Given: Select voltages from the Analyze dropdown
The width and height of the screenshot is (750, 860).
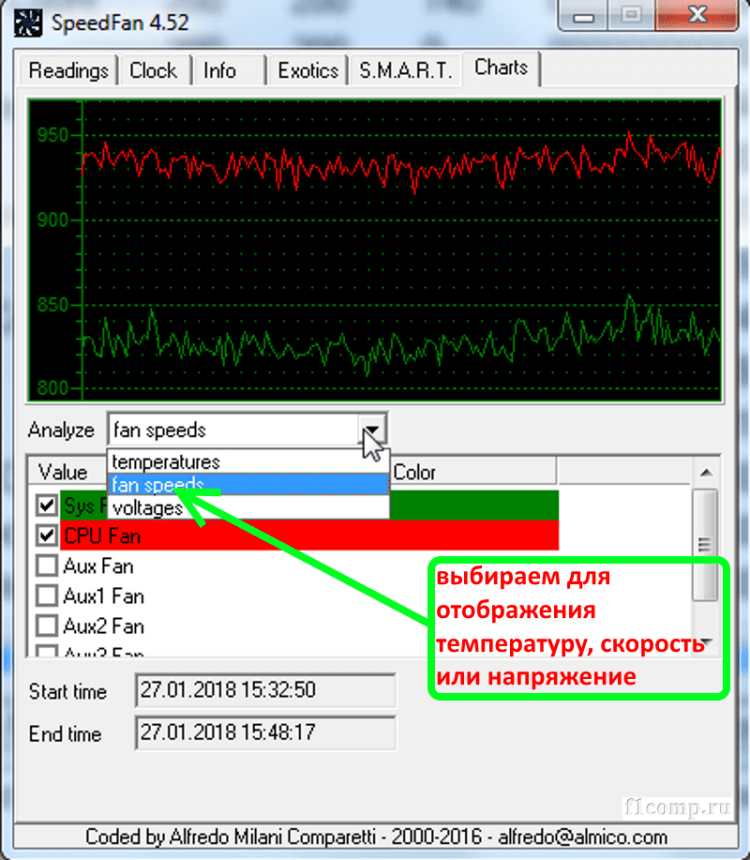Looking at the screenshot, I should [248, 508].
